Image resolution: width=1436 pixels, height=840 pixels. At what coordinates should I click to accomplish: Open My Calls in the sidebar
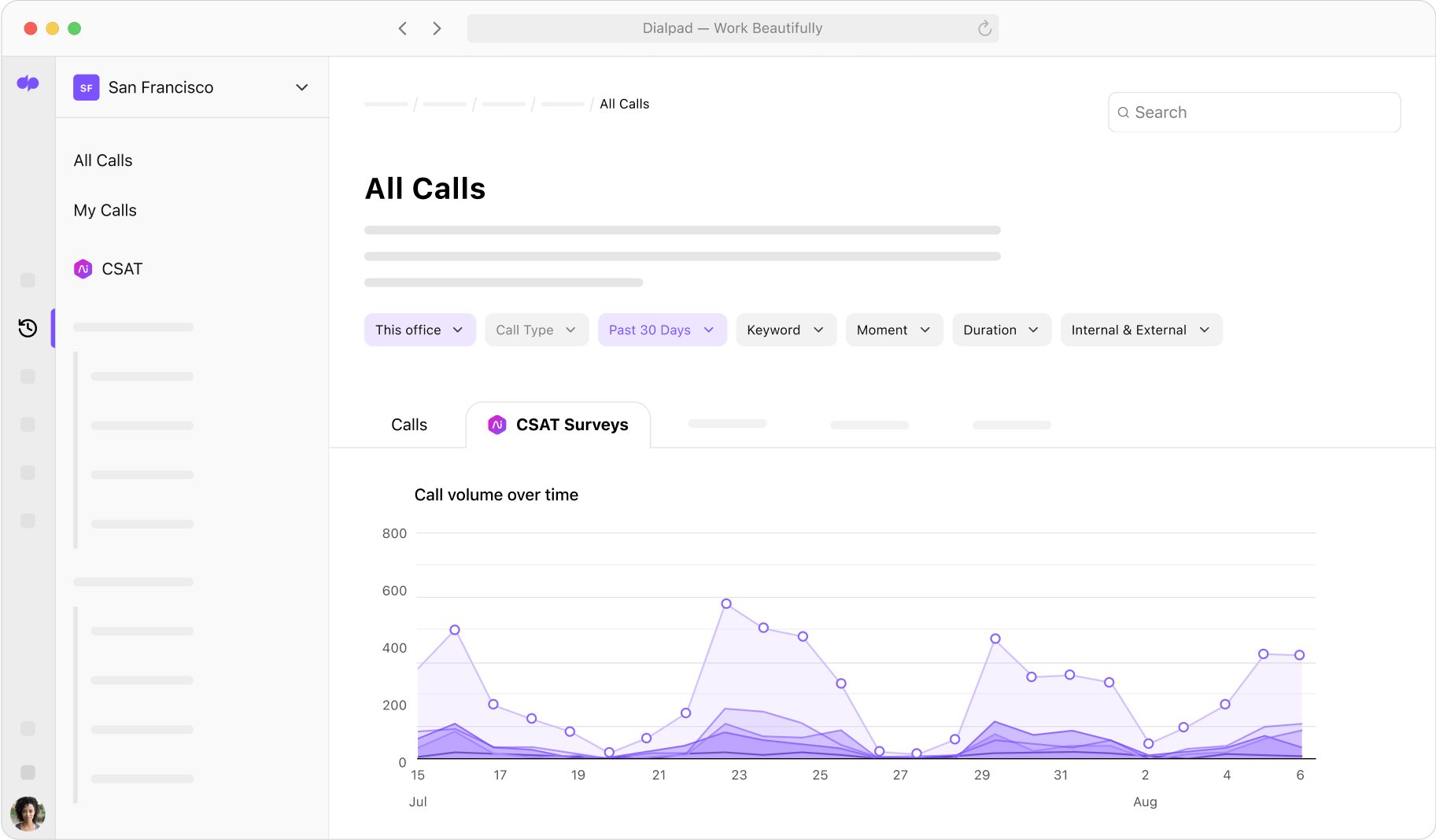click(x=105, y=210)
